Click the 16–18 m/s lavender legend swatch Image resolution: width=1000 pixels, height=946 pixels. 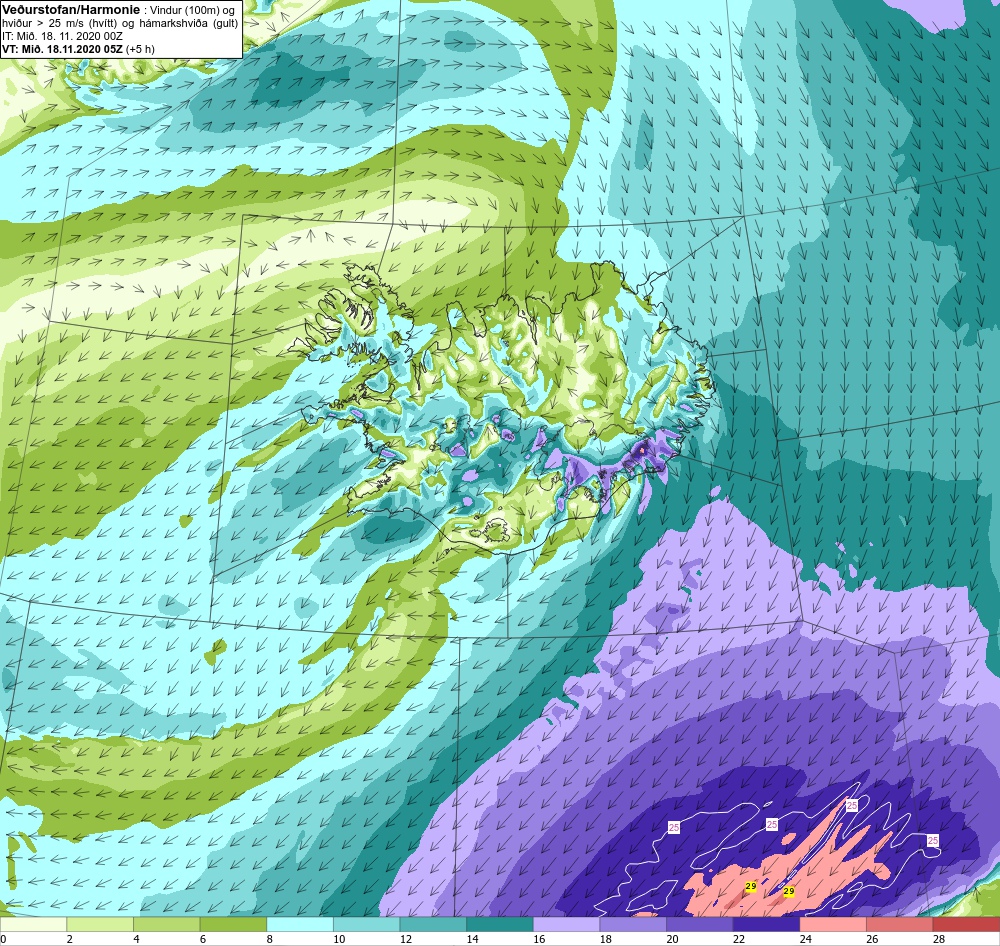coord(566,924)
